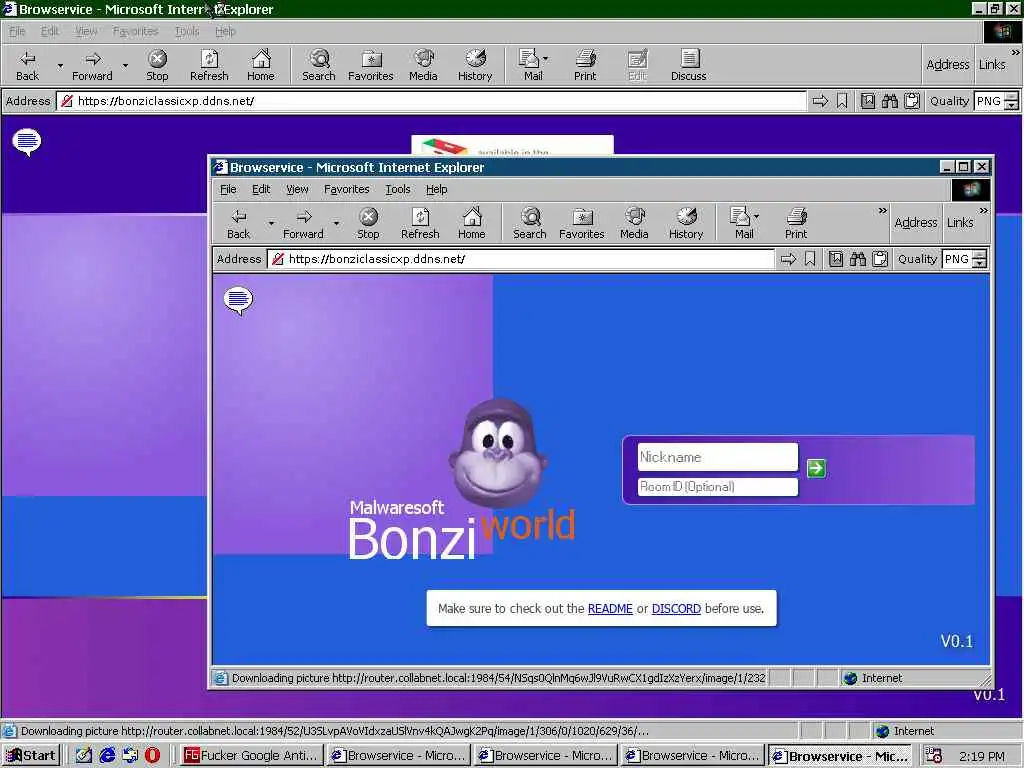Screen dimensions: 1024x768
Task: Click front window address URL field
Action: click(521, 259)
